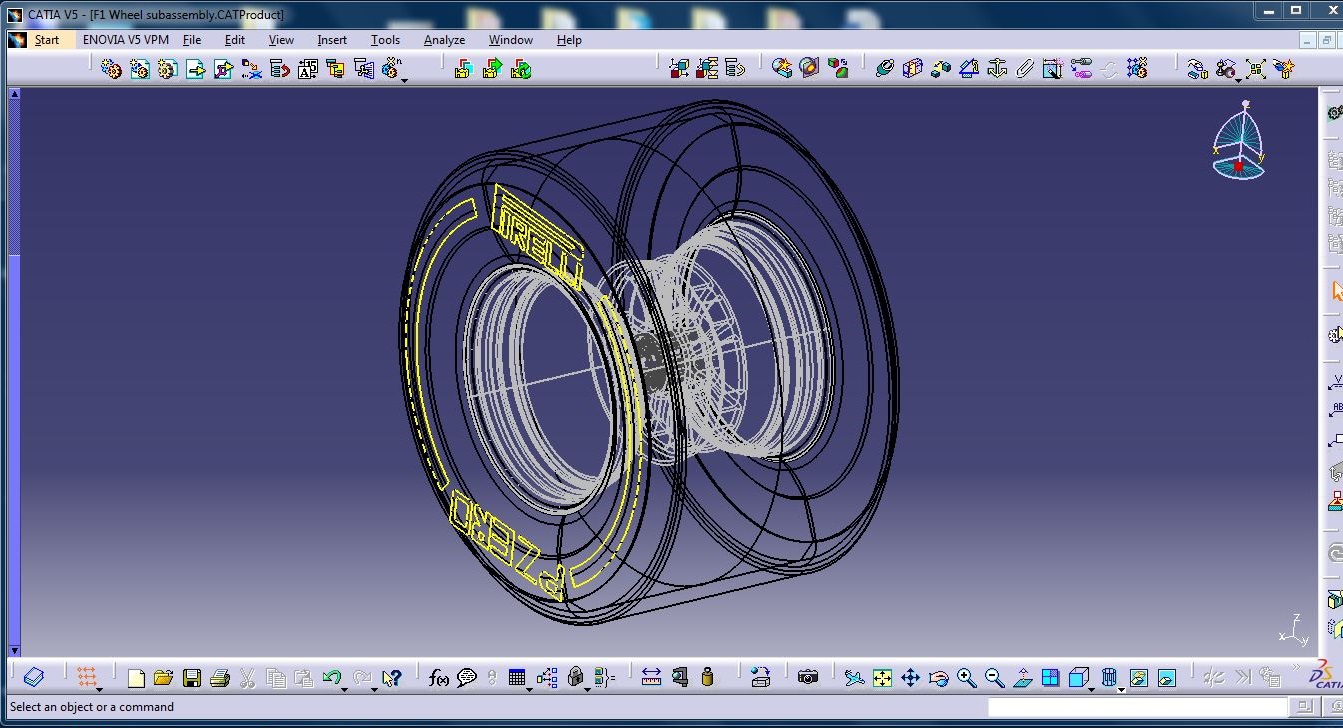Click the Zoom Out magnifier icon
This screenshot has height=728, width=1343.
[994, 678]
